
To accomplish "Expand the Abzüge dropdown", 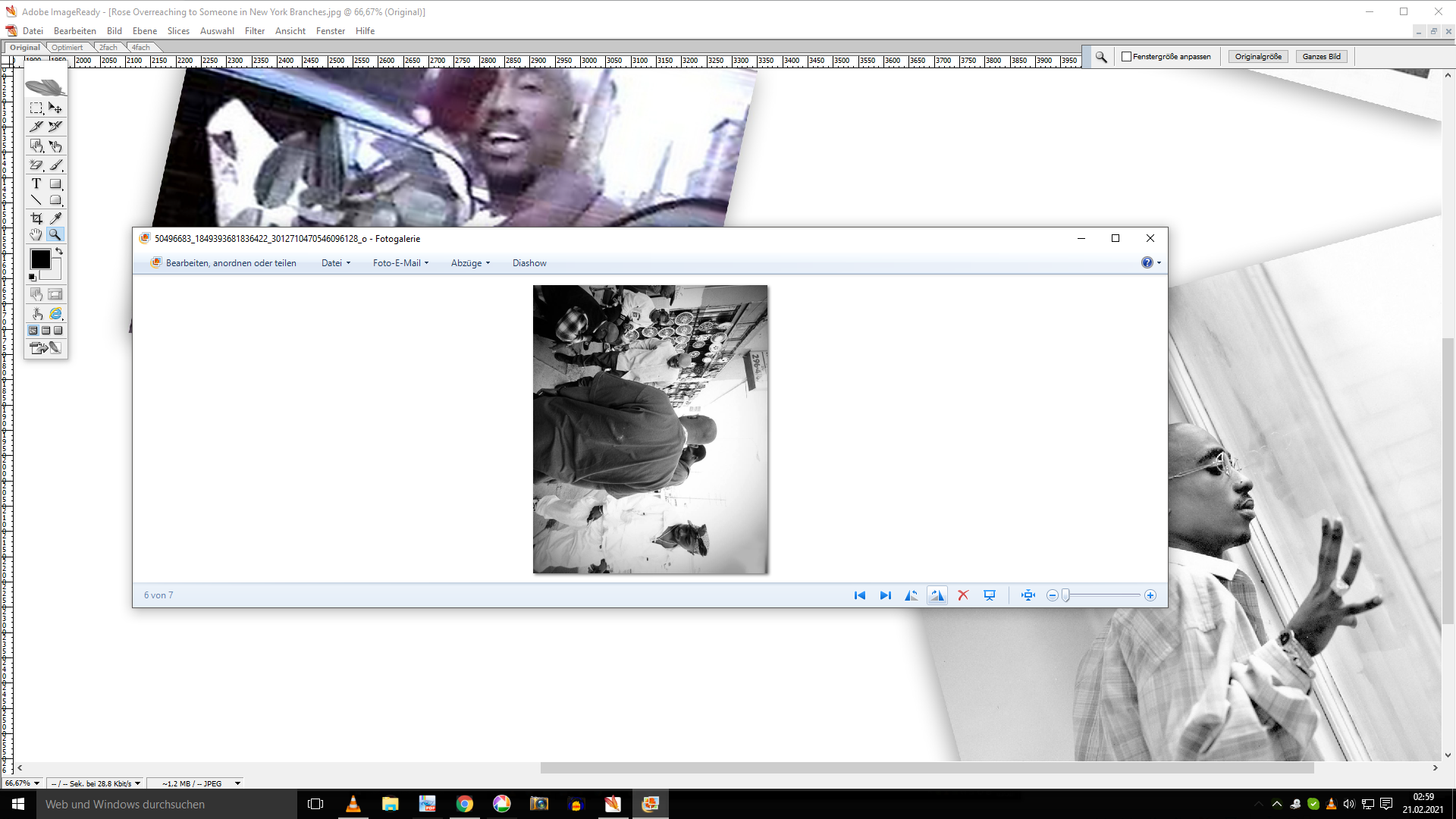I will point(470,263).
